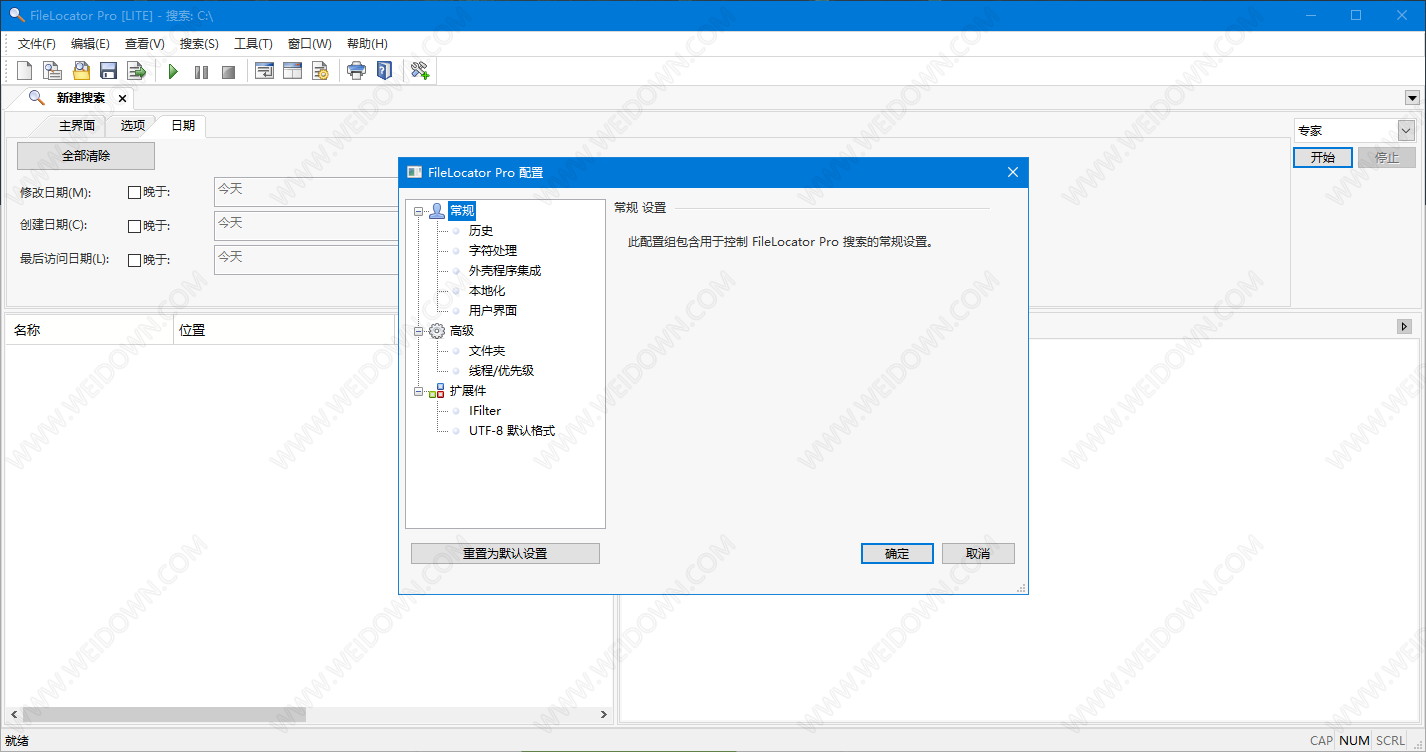Viewport: 1426px width, 752px height.
Task: Switch to the 主界面 tab
Action: pos(77,126)
